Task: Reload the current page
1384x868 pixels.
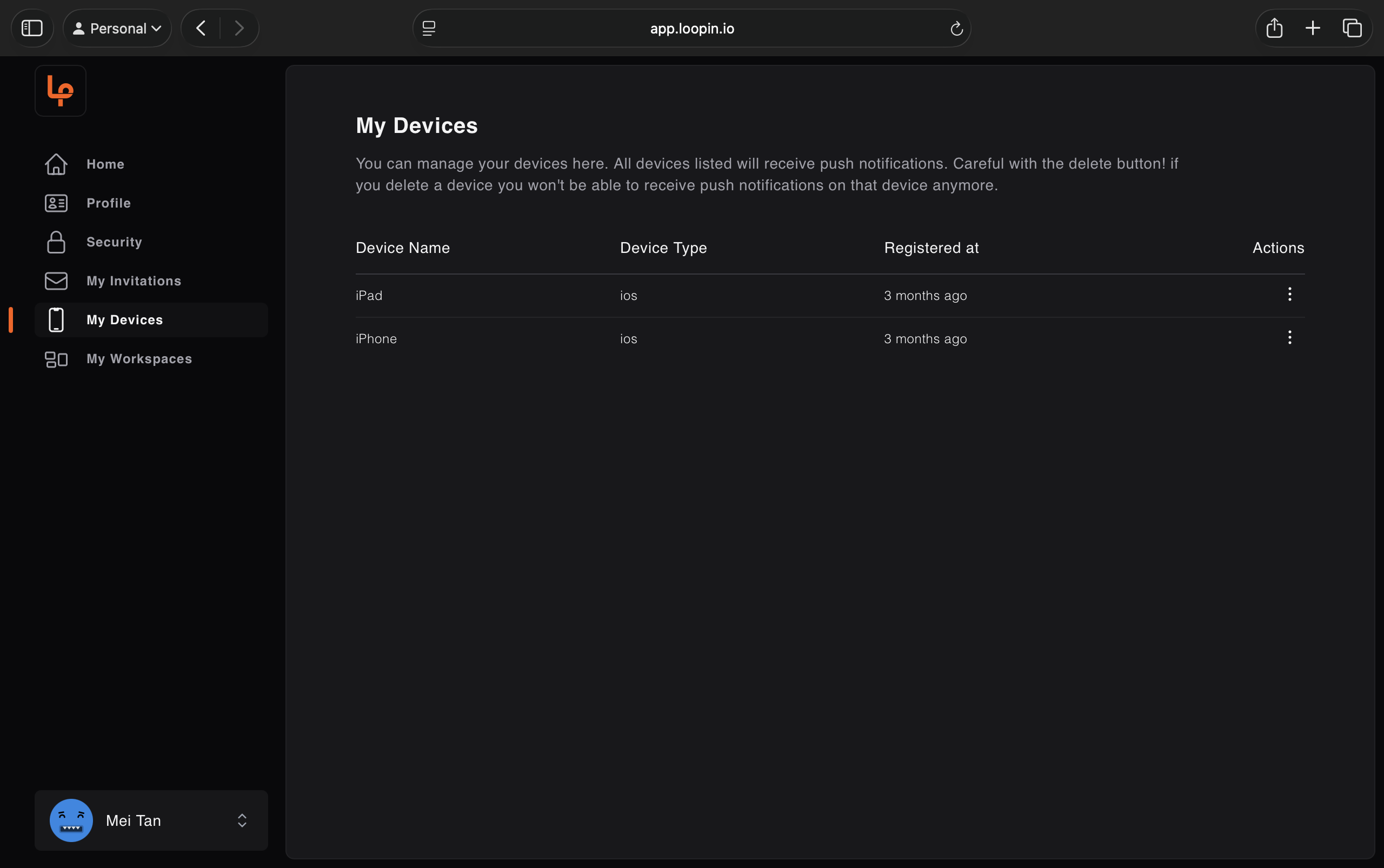Action: [x=956, y=28]
